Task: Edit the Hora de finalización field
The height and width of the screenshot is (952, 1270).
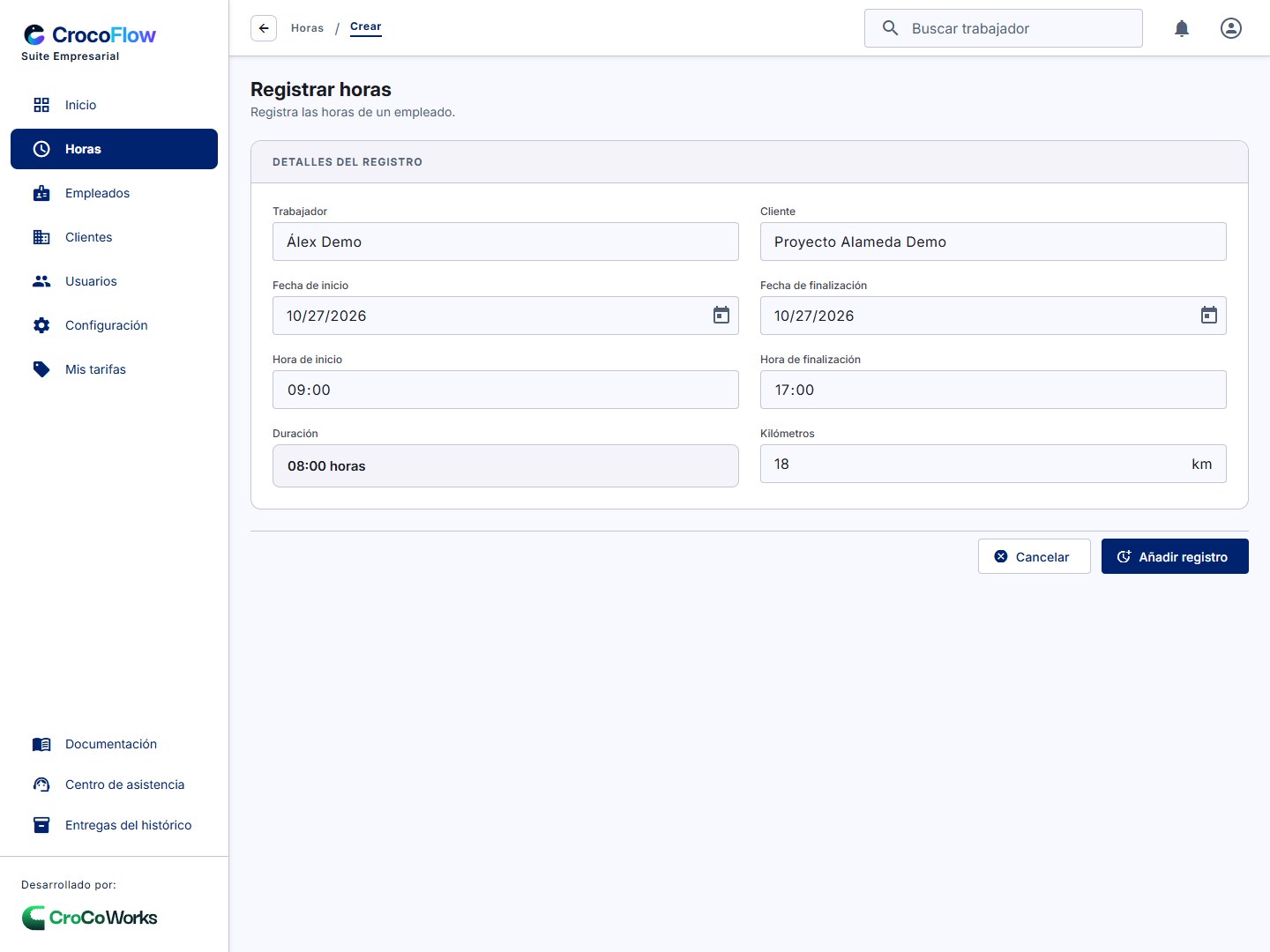Action: (993, 390)
